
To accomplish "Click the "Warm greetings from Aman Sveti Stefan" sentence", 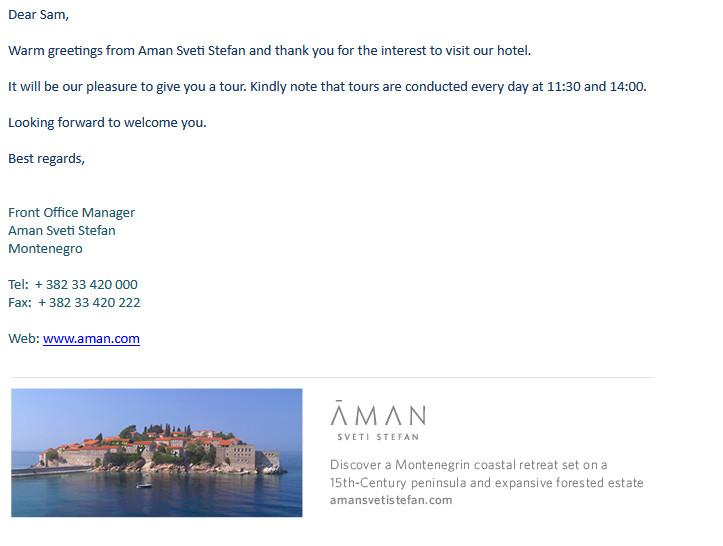I will [x=139, y=51].
